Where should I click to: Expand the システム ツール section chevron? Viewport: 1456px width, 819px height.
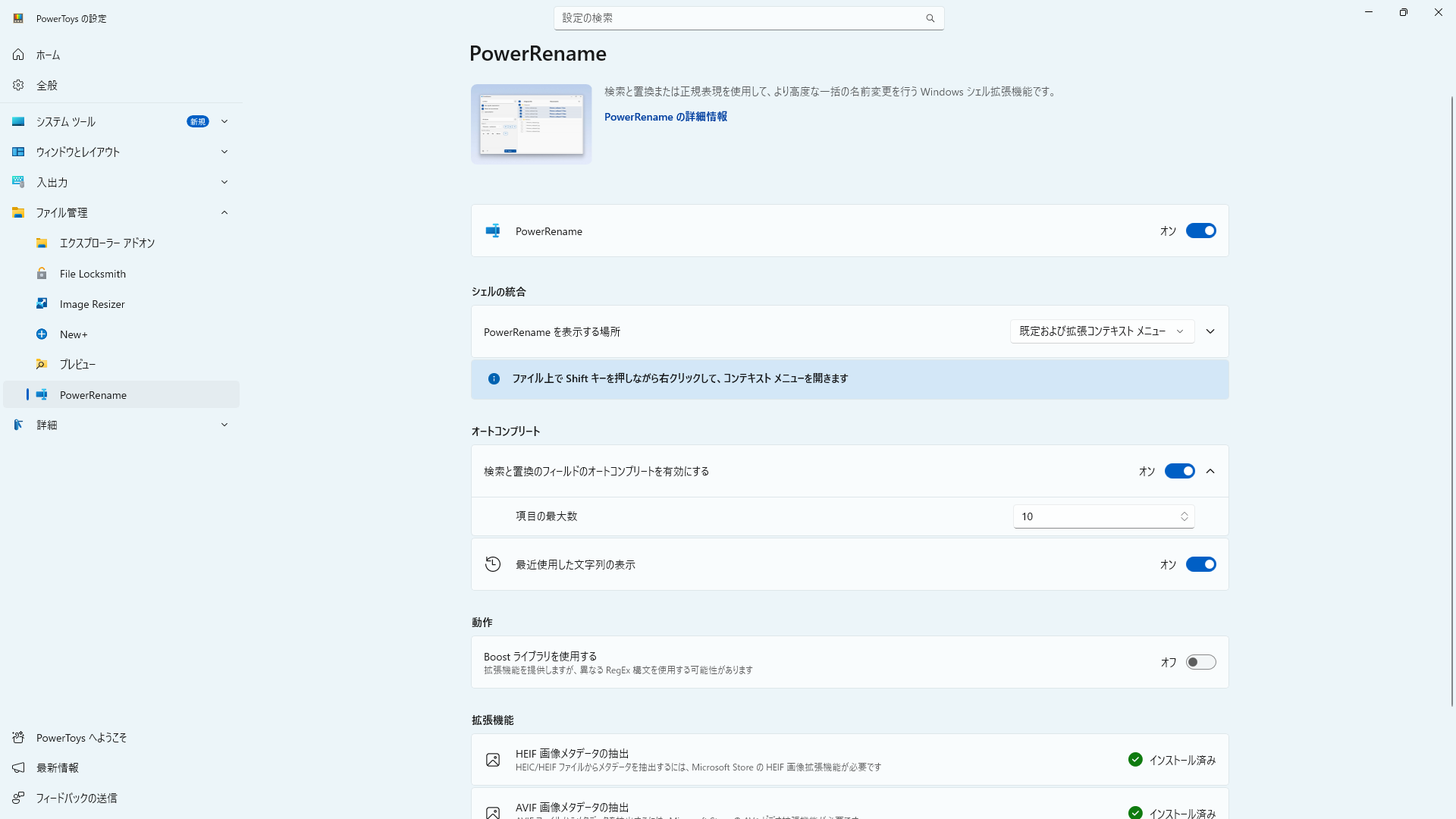click(x=224, y=121)
